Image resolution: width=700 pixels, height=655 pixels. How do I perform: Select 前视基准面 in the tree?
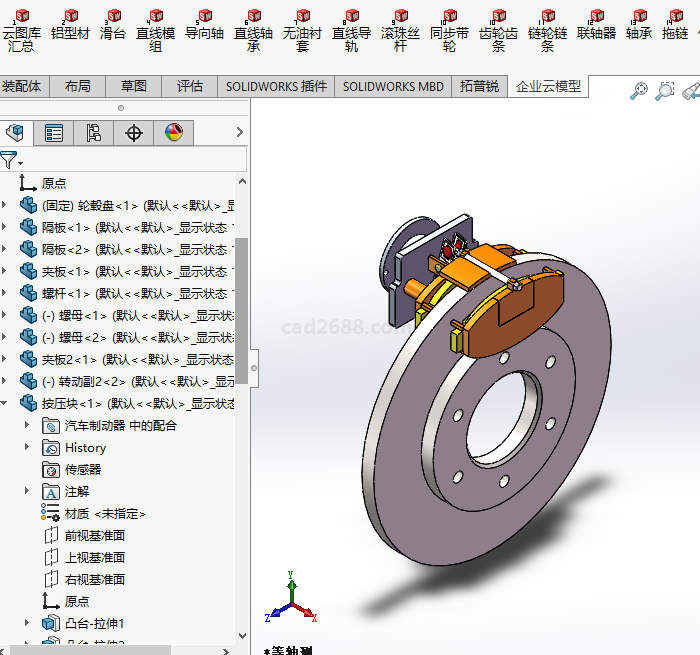[x=94, y=536]
